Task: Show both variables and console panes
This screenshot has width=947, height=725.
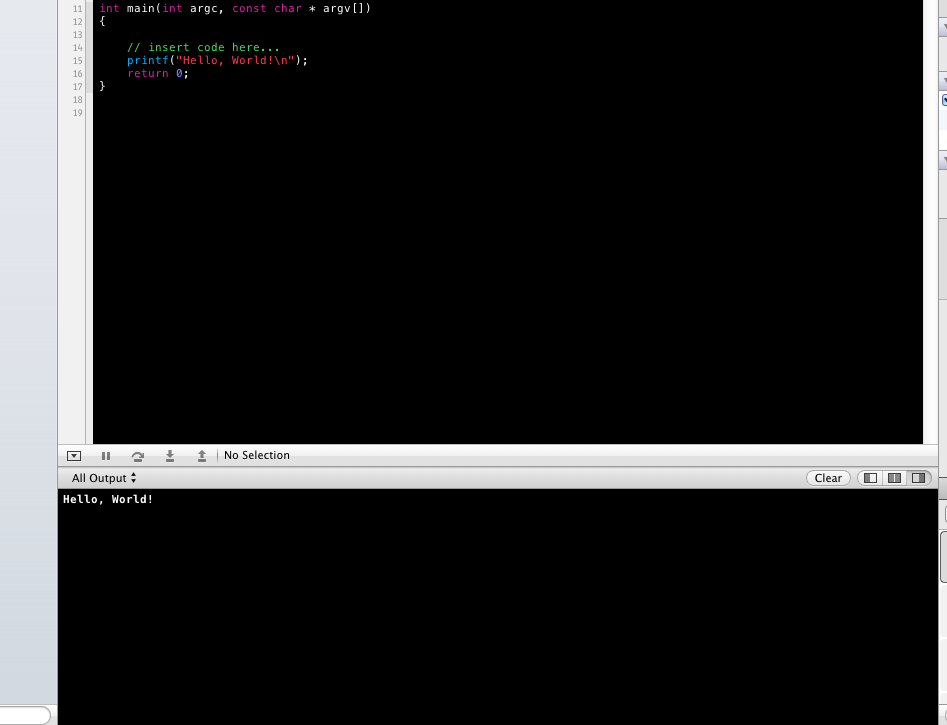Action: (894, 478)
